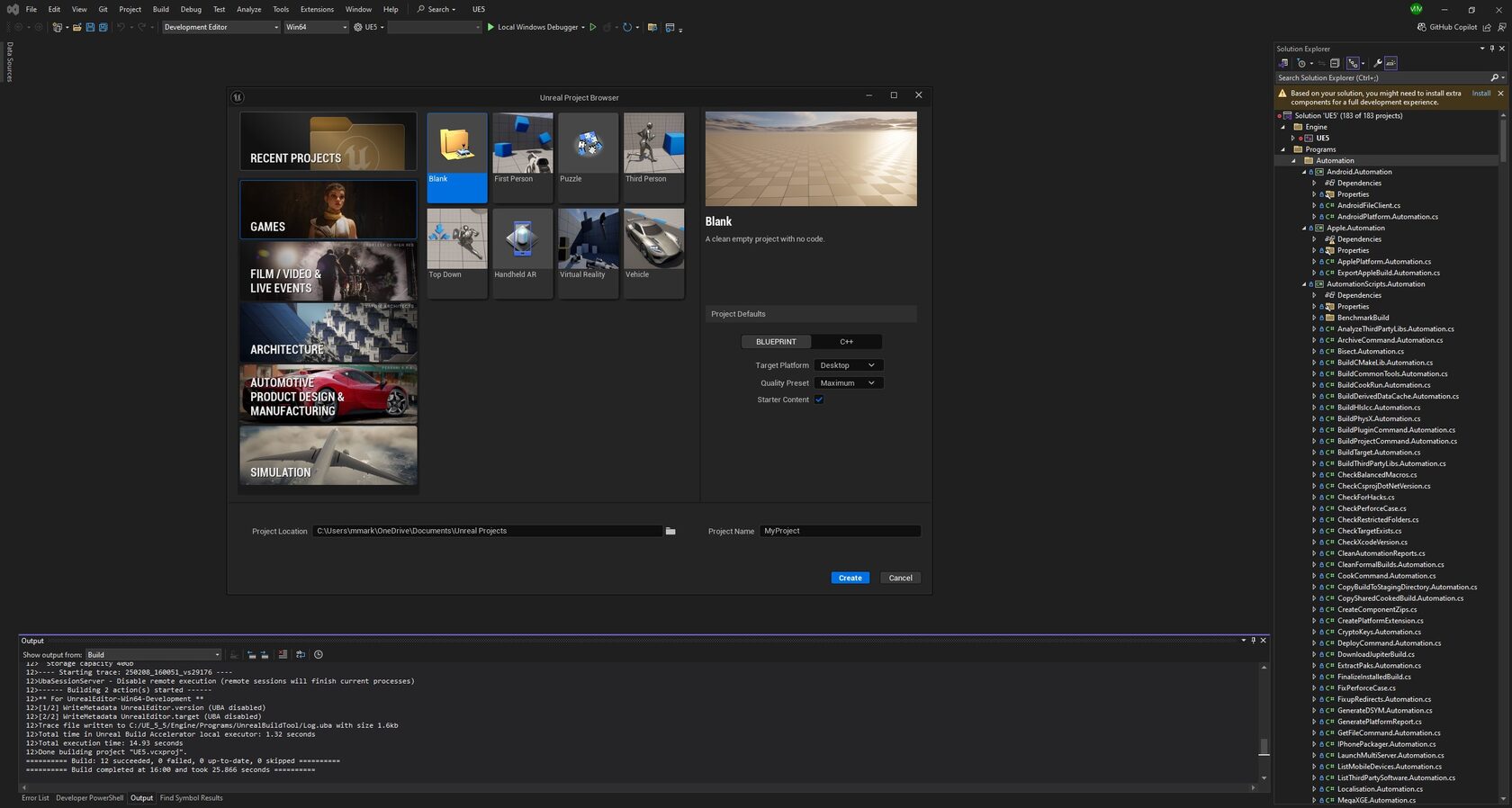Click the Install link in the warning bar
Viewport: 1512px width, 808px height.
pyautogui.click(x=1480, y=94)
